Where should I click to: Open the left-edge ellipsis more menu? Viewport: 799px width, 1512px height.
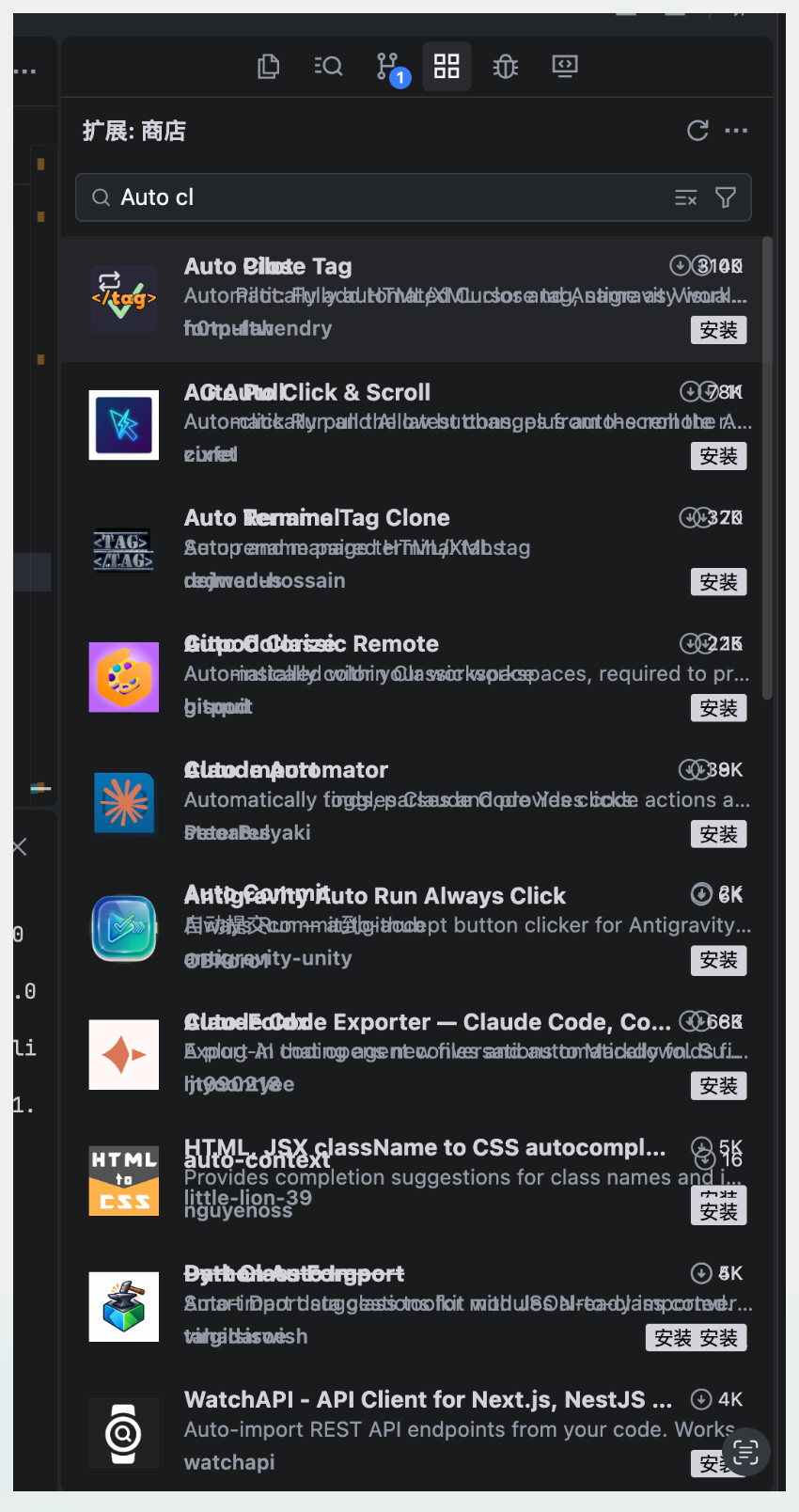tap(25, 71)
